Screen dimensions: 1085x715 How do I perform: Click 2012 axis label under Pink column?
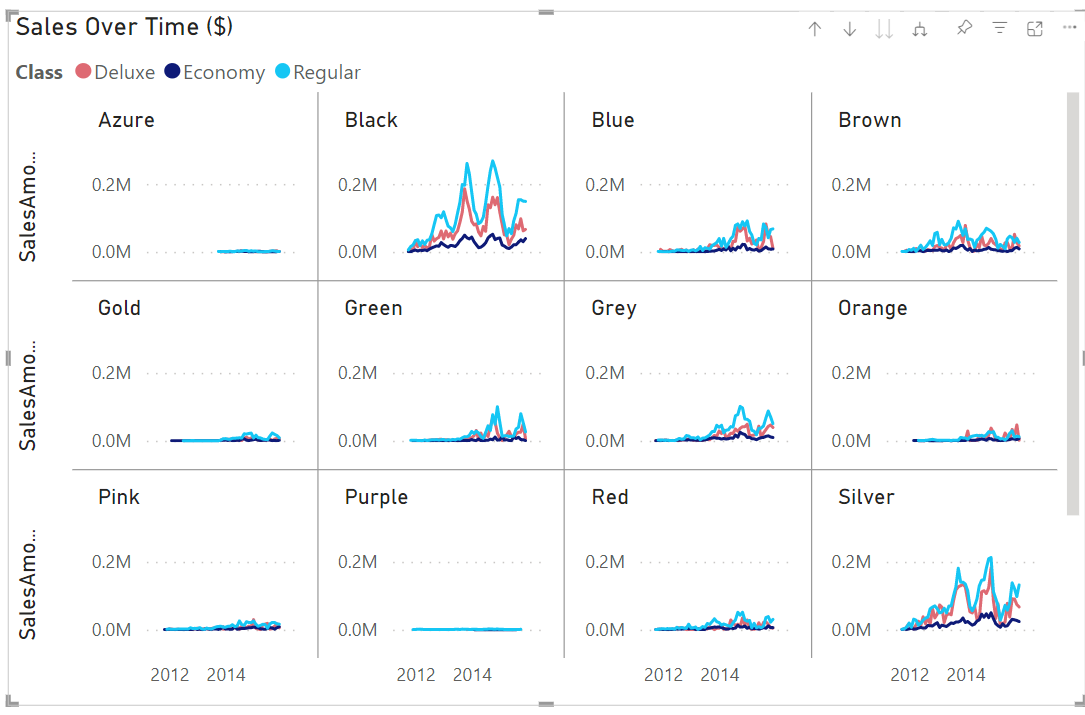[x=170, y=675]
